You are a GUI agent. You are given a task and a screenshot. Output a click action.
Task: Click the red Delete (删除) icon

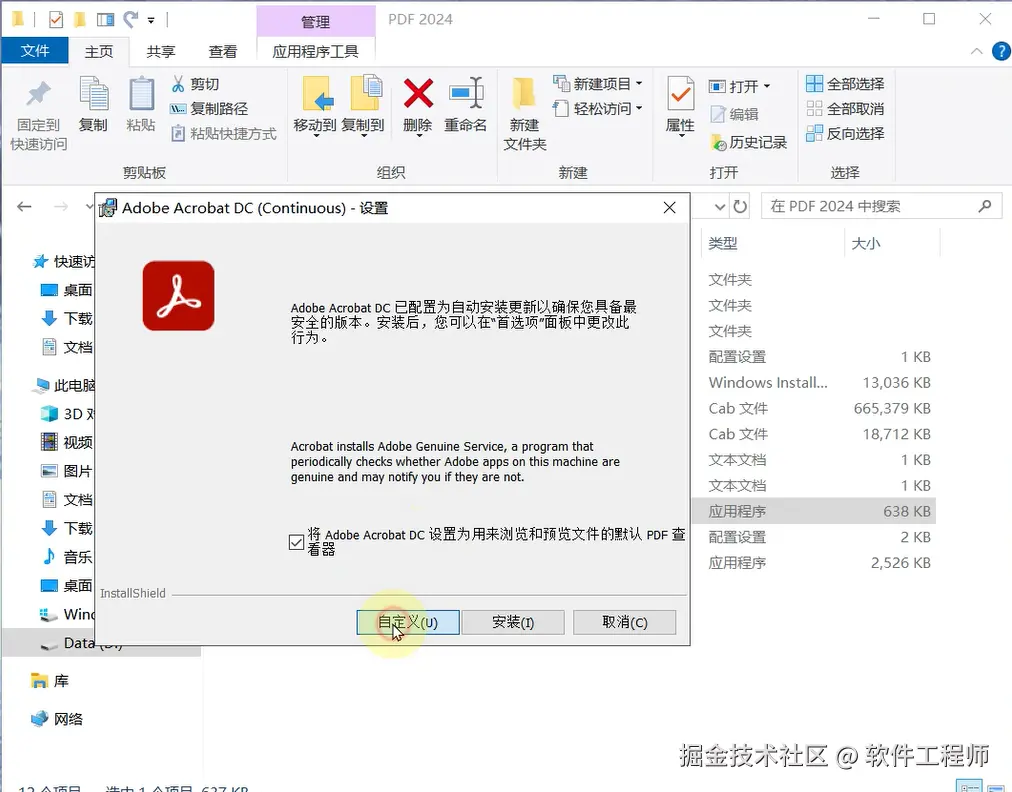click(418, 94)
